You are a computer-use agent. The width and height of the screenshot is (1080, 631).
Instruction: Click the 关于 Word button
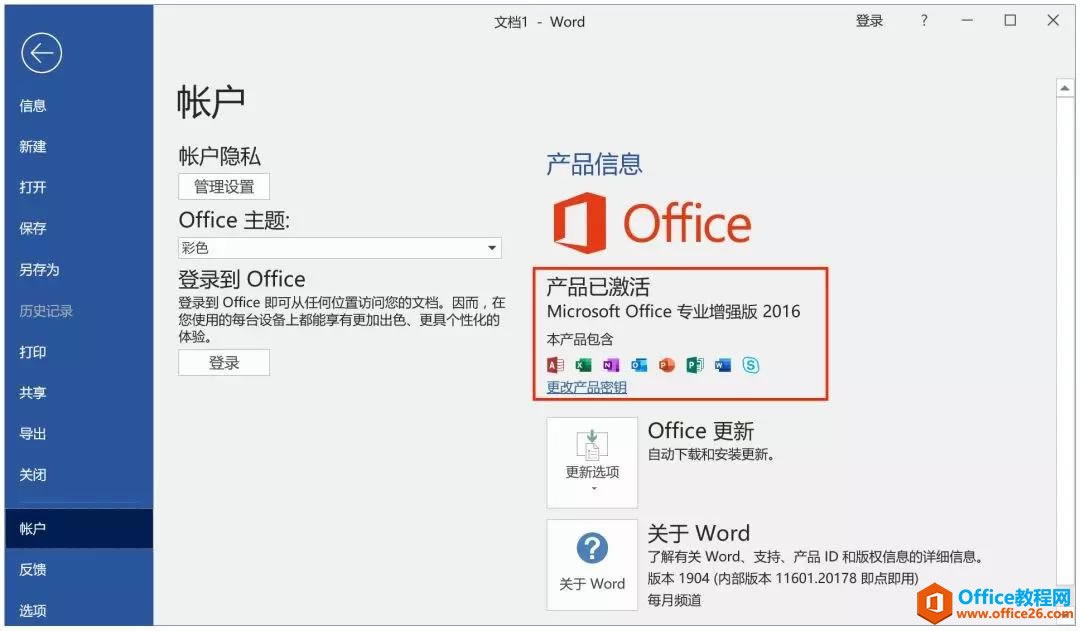[x=592, y=565]
